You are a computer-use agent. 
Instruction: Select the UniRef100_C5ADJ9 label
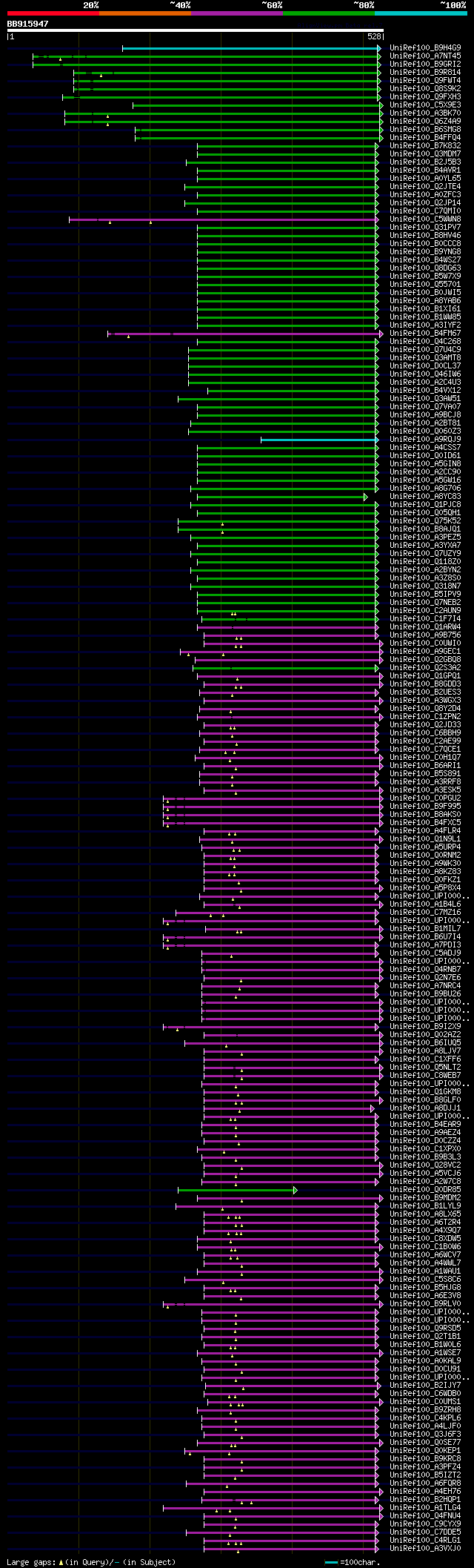425,953
